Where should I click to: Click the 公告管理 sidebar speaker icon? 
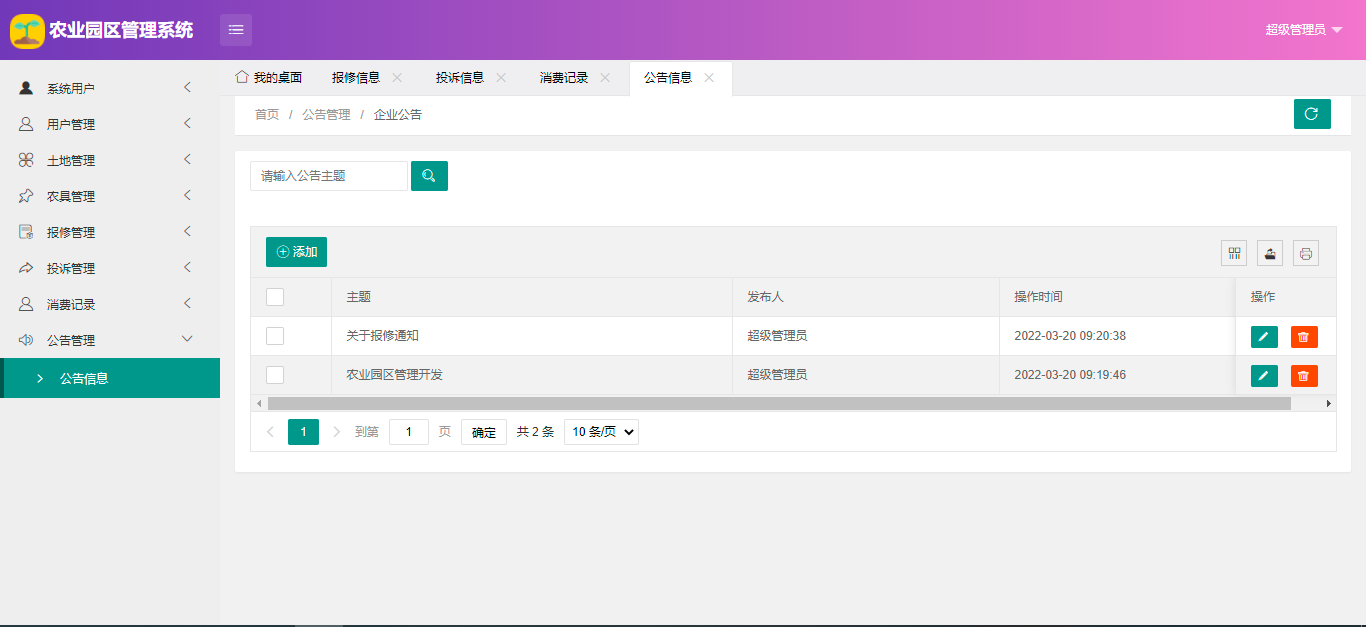(x=26, y=340)
